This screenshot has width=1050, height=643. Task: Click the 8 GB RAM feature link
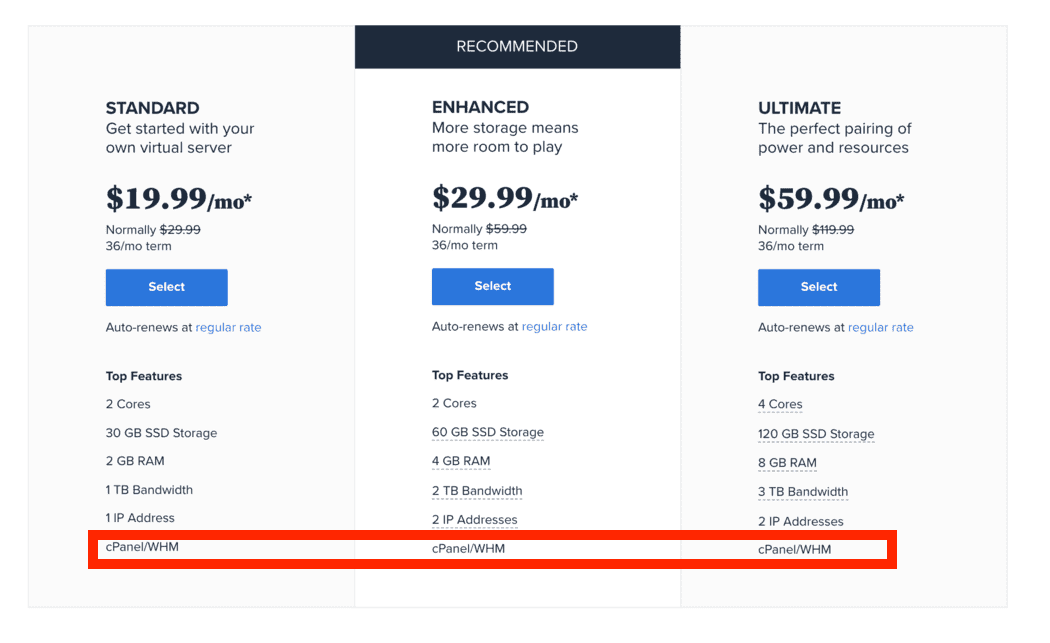click(787, 462)
